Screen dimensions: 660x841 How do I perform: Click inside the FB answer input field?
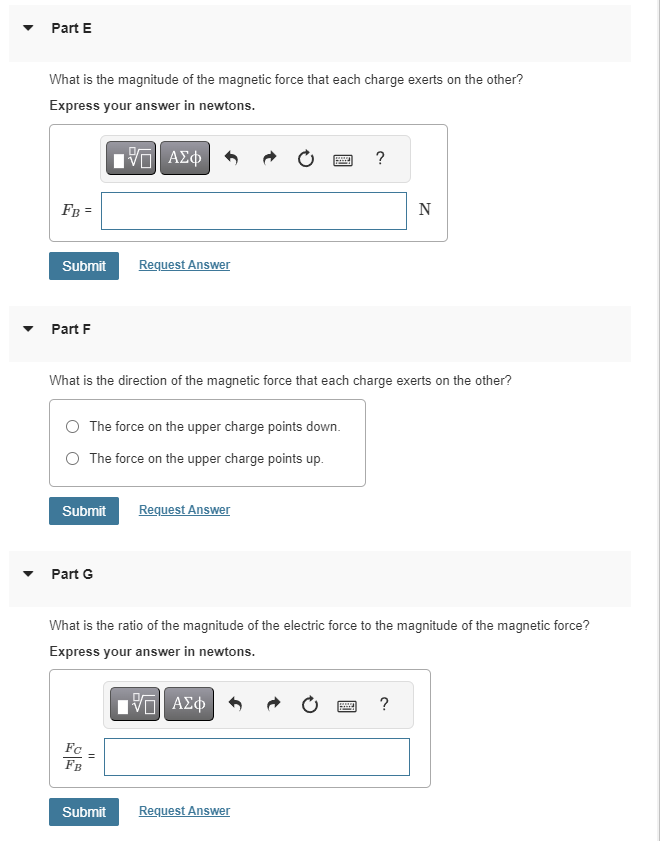click(x=253, y=211)
